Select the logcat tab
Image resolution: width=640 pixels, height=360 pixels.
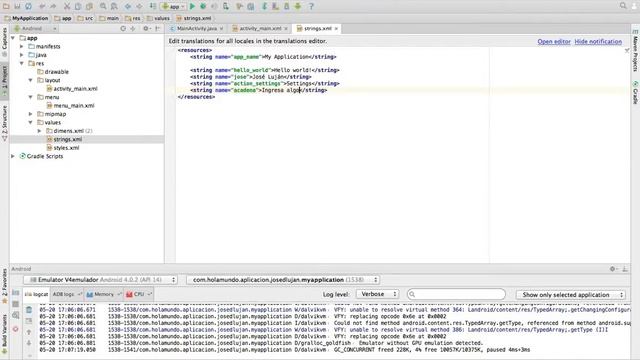[36, 294]
